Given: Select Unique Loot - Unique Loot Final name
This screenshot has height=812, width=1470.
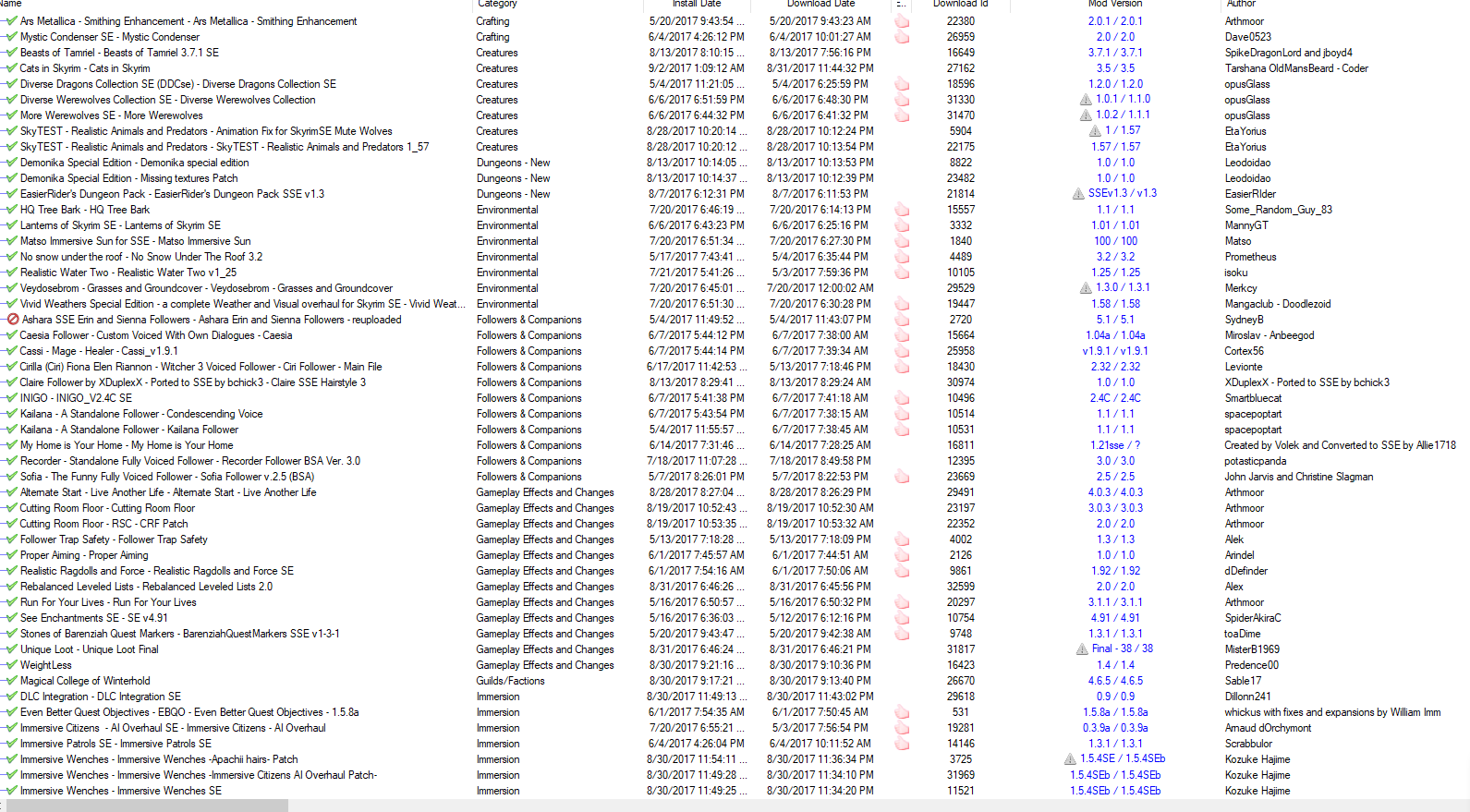Looking at the screenshot, I should coord(90,649).
